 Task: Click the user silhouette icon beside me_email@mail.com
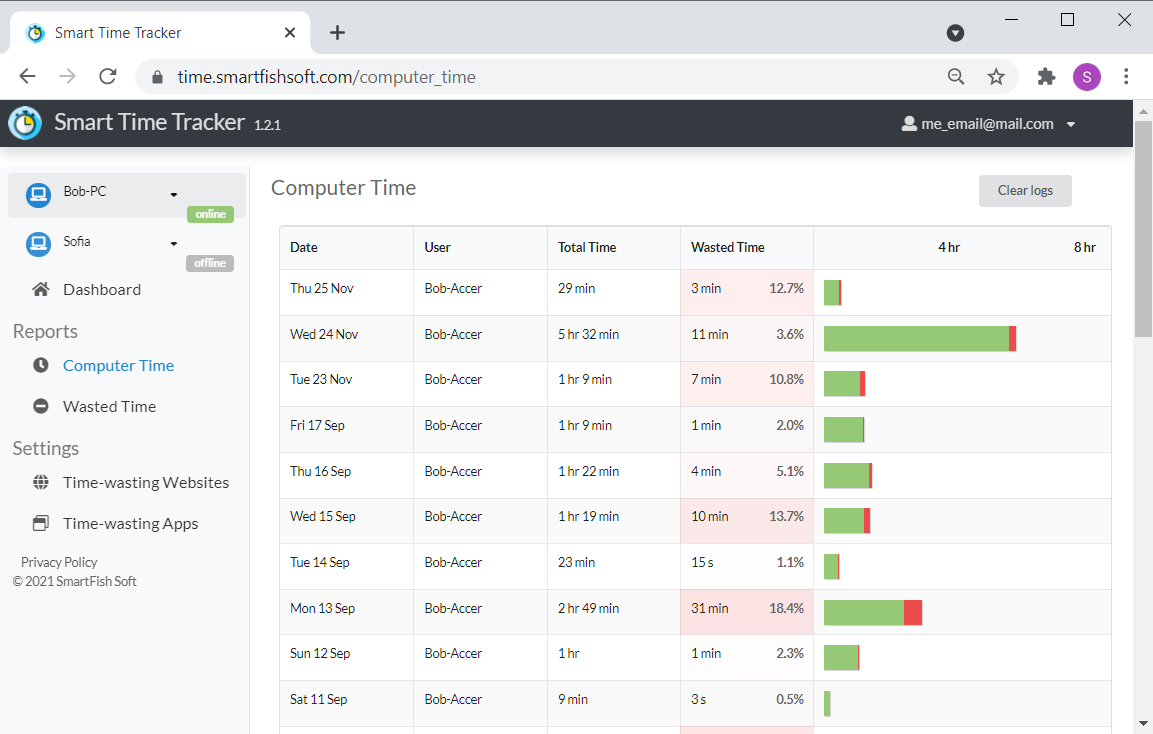pyautogui.click(x=908, y=123)
